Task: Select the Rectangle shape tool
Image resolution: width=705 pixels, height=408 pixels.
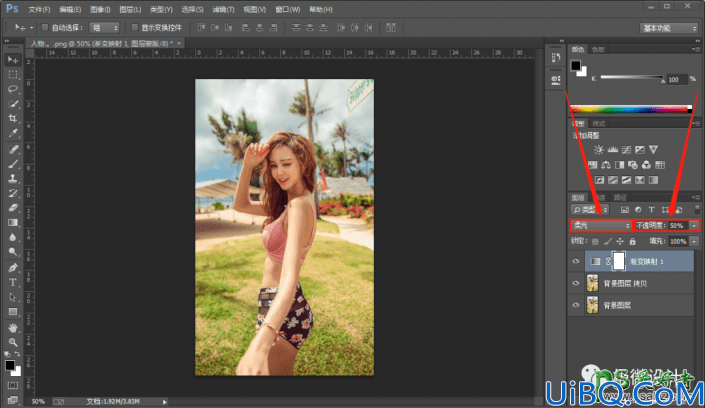Action: tap(13, 312)
